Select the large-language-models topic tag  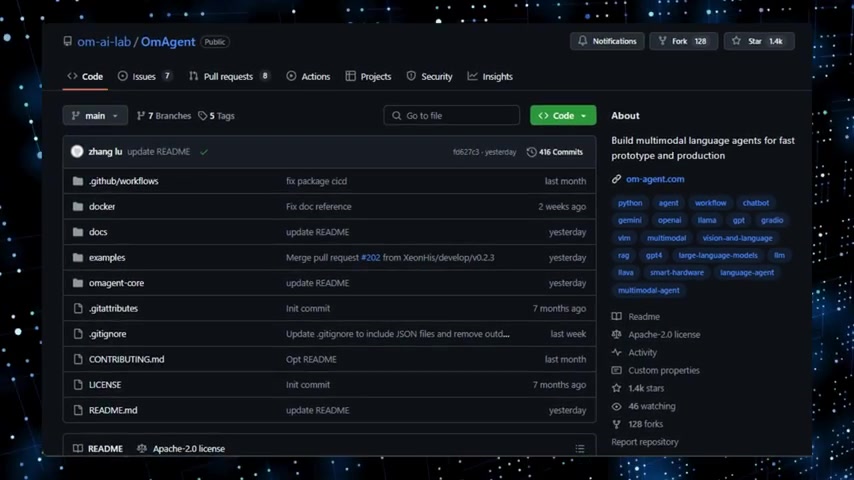click(718, 255)
